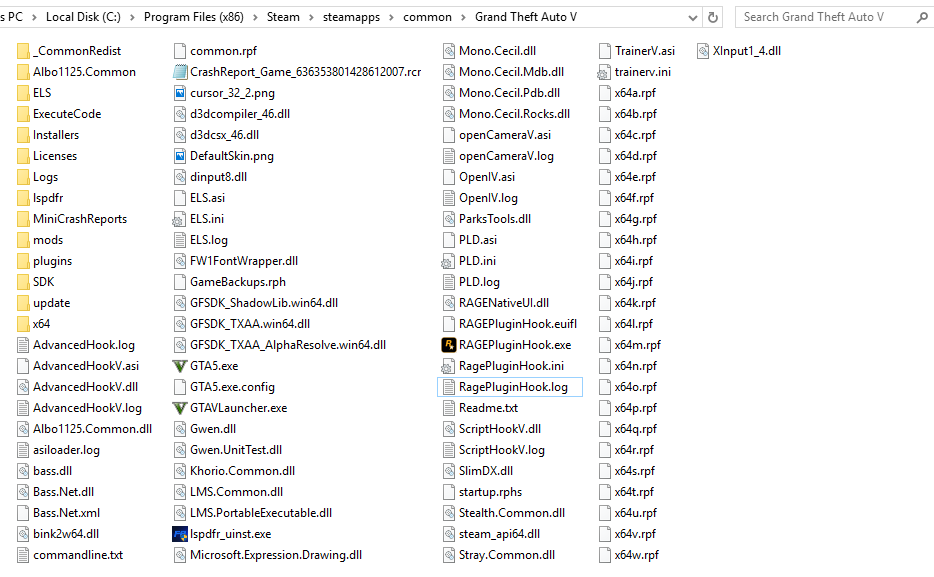Select the file name Mono.Cecil.Rocks.dll
Viewport: 934px width, 577px height.
coord(514,114)
